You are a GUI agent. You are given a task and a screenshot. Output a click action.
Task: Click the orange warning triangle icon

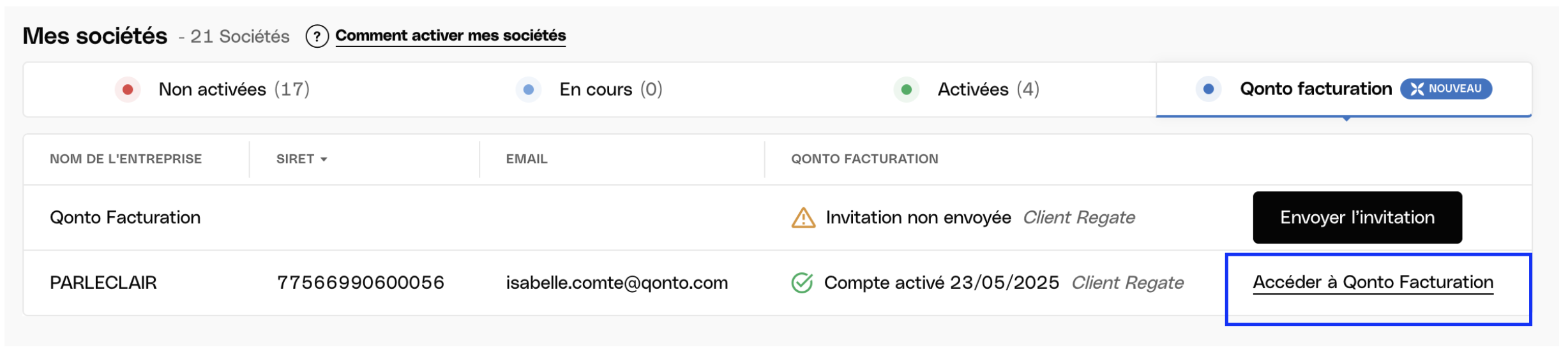pyautogui.click(x=803, y=218)
